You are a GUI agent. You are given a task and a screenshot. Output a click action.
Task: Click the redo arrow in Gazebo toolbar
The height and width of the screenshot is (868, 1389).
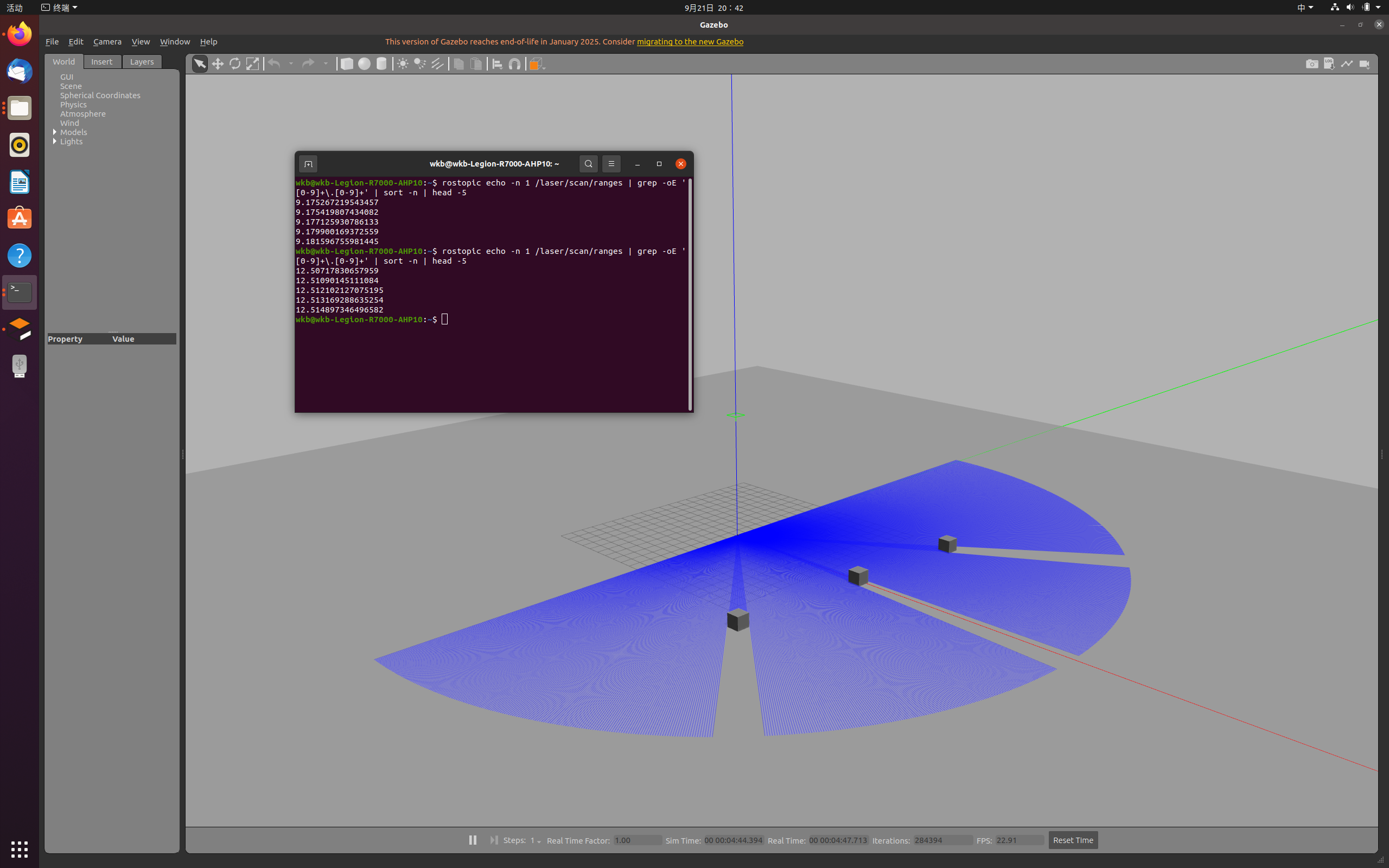click(x=308, y=63)
